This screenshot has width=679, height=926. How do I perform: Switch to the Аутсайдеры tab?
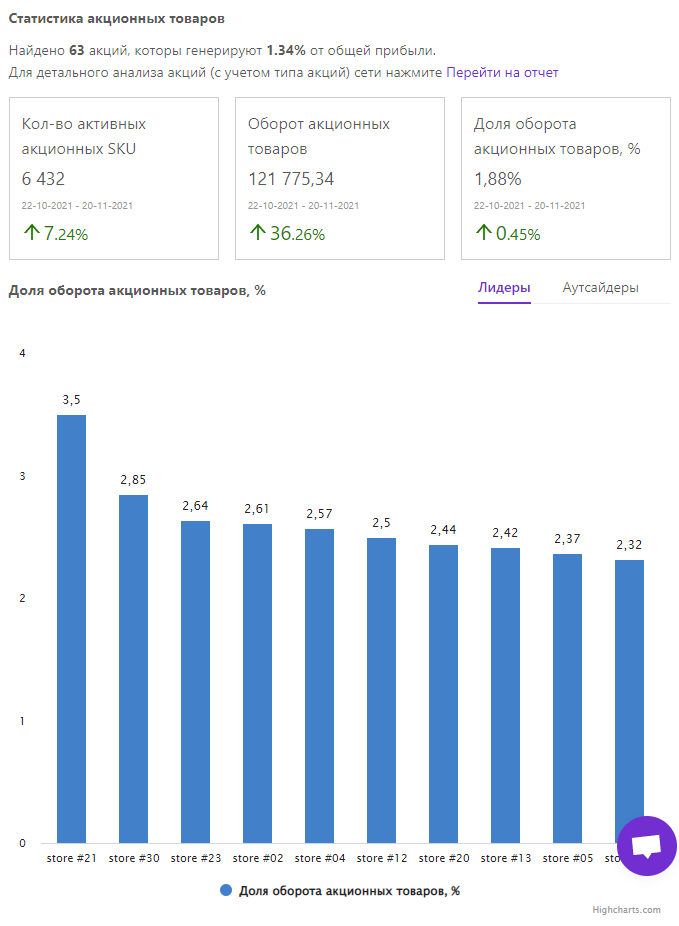point(600,288)
